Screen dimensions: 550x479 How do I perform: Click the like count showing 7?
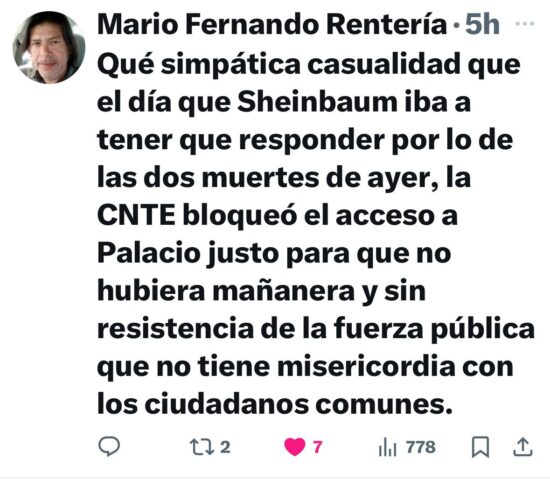click(317, 447)
